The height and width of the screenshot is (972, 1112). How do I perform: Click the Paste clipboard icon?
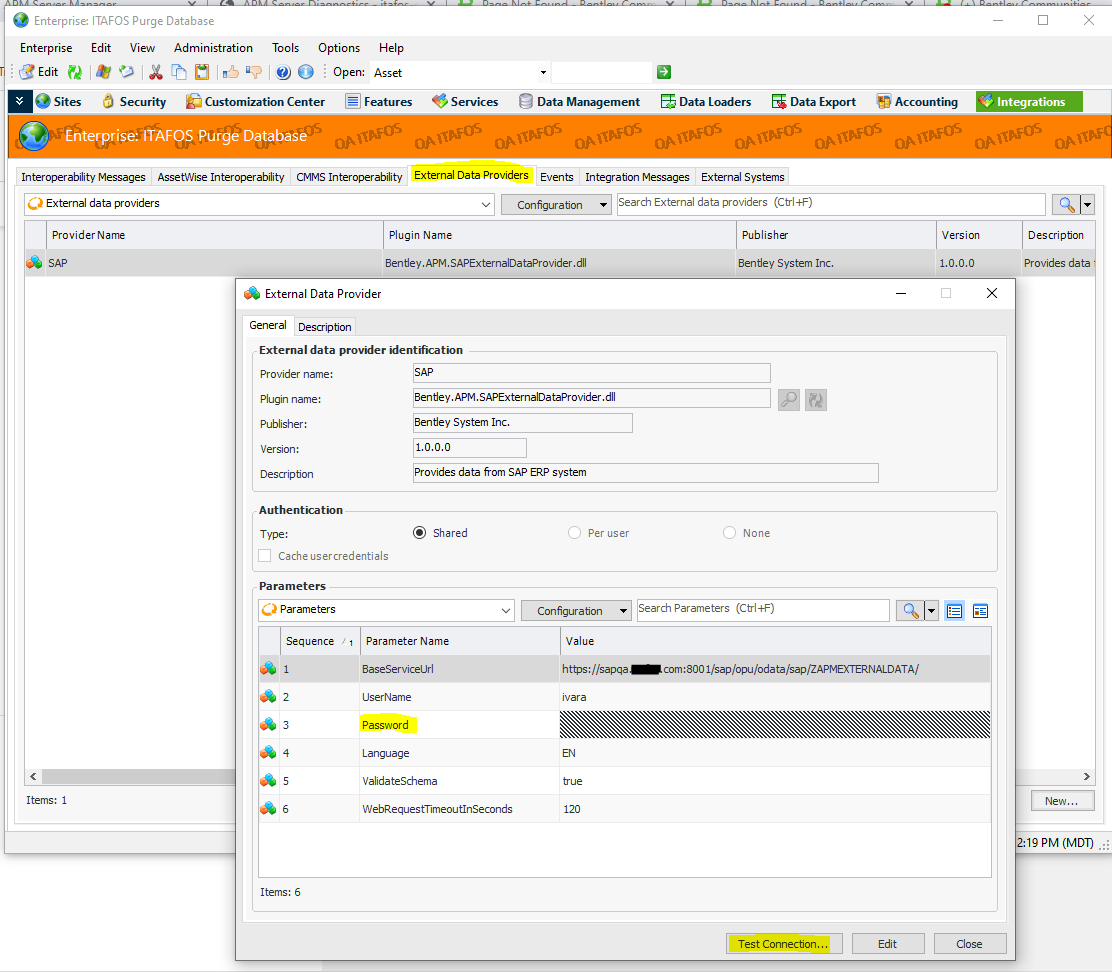[202, 72]
